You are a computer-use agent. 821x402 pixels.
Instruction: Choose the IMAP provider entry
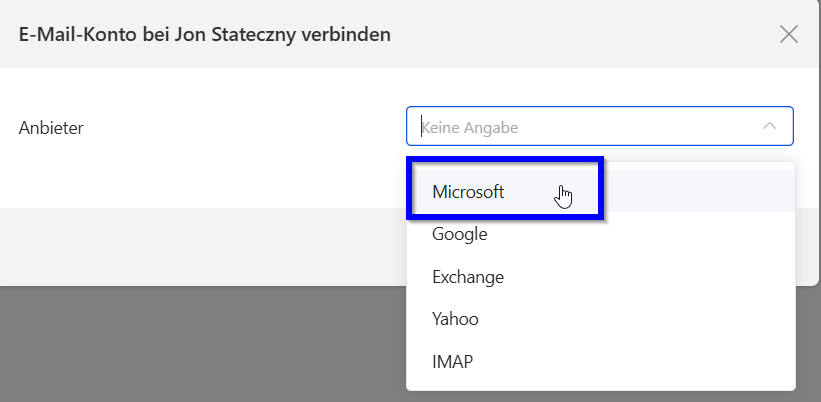tap(452, 362)
